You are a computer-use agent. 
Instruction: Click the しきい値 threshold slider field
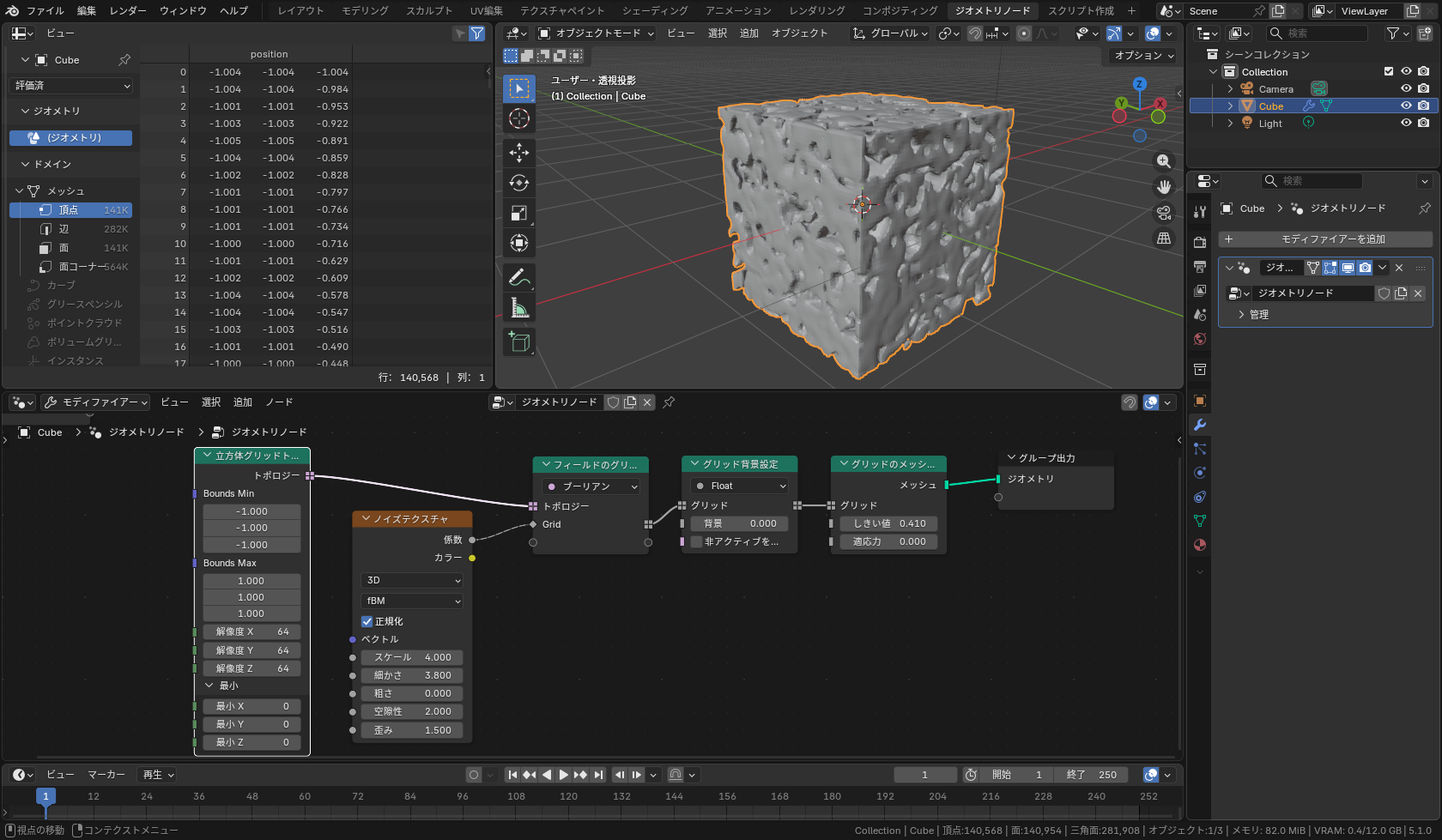(x=889, y=523)
